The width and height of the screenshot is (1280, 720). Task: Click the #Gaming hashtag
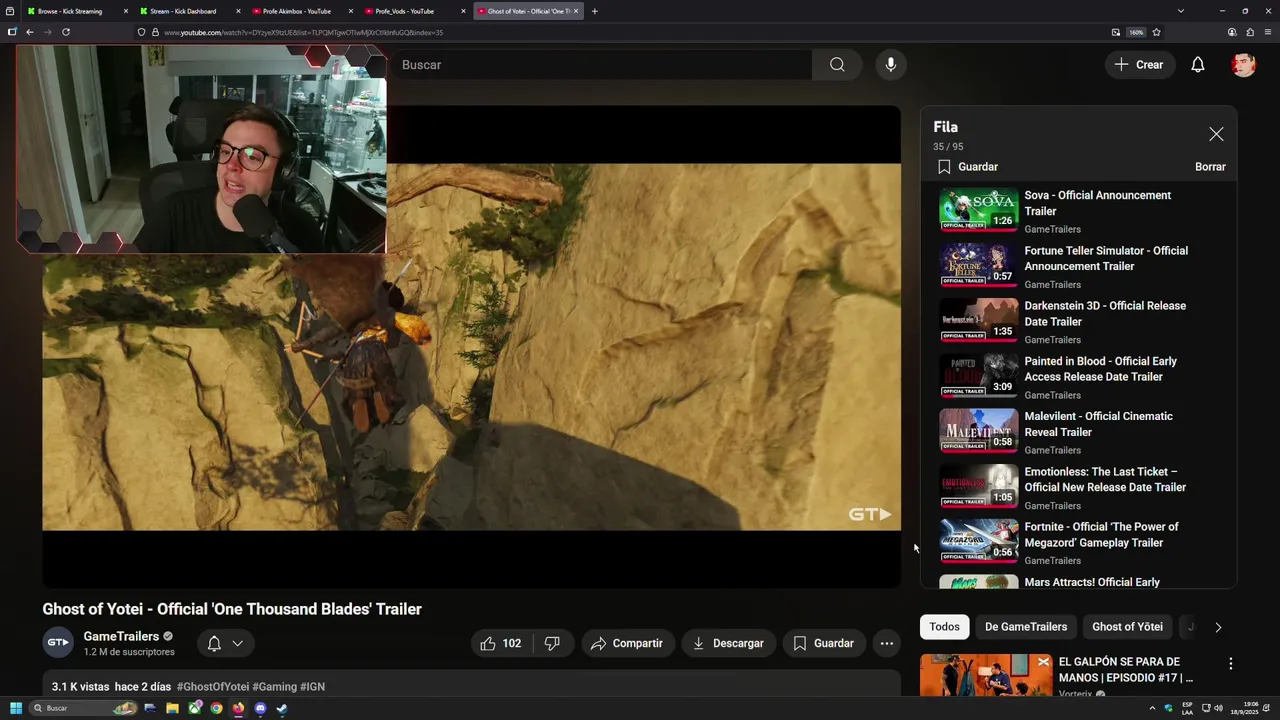point(274,687)
